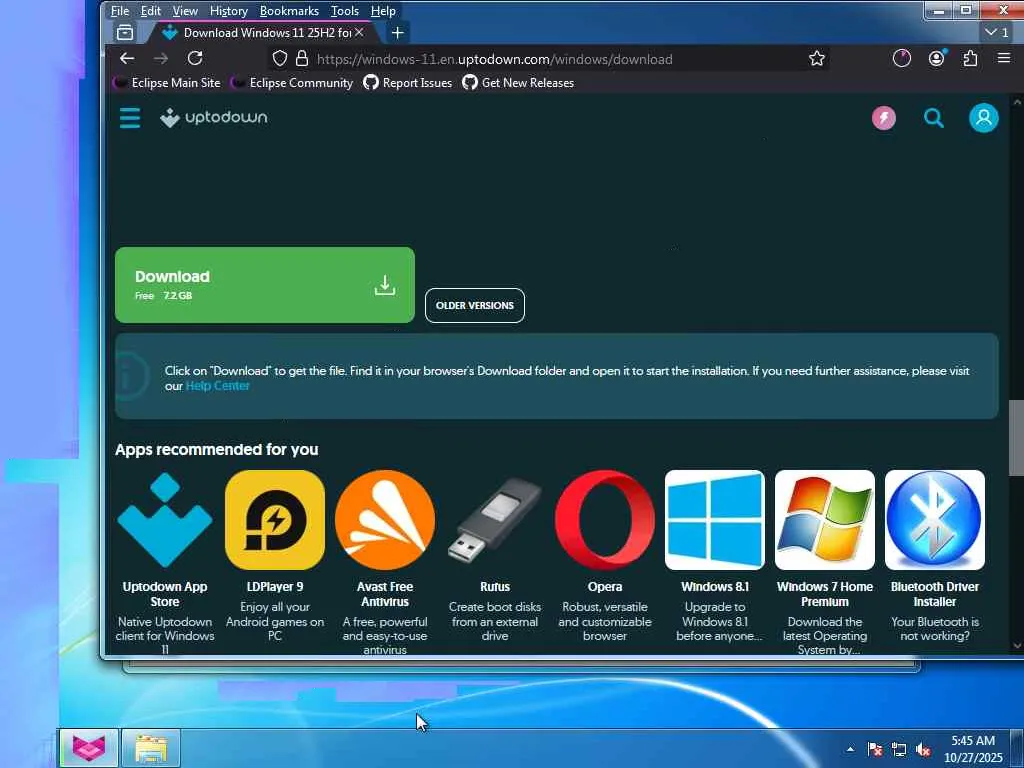Open the Uptodown App Store icon
Image resolution: width=1024 pixels, height=768 pixels.
point(165,520)
